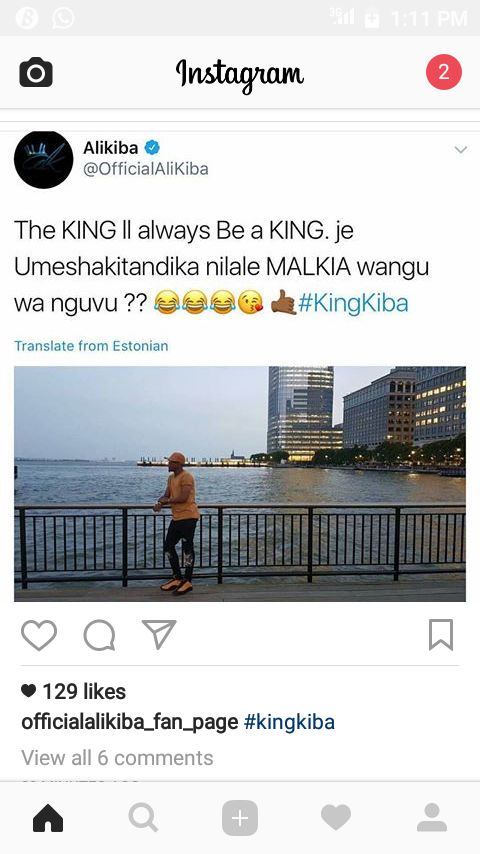Tap the new post plus button

click(x=240, y=818)
